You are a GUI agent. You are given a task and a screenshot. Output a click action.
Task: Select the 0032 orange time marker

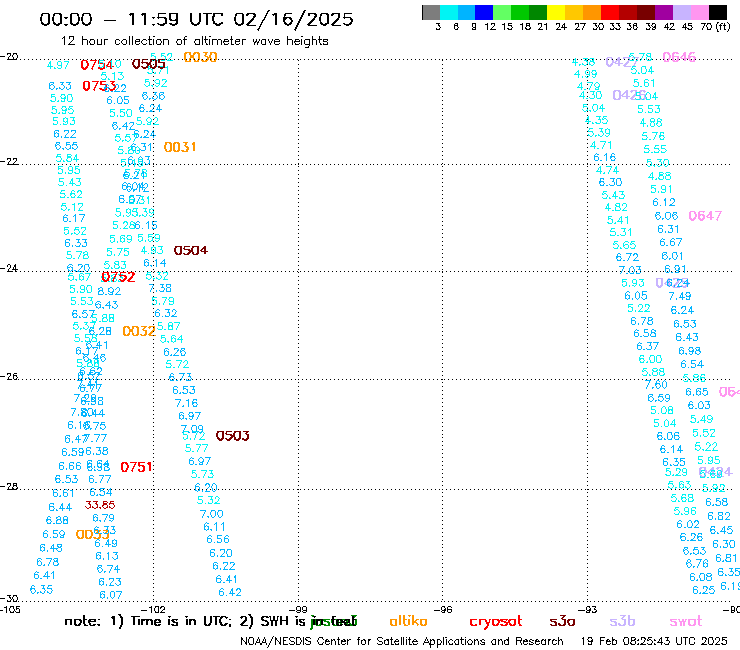pyautogui.click(x=139, y=331)
